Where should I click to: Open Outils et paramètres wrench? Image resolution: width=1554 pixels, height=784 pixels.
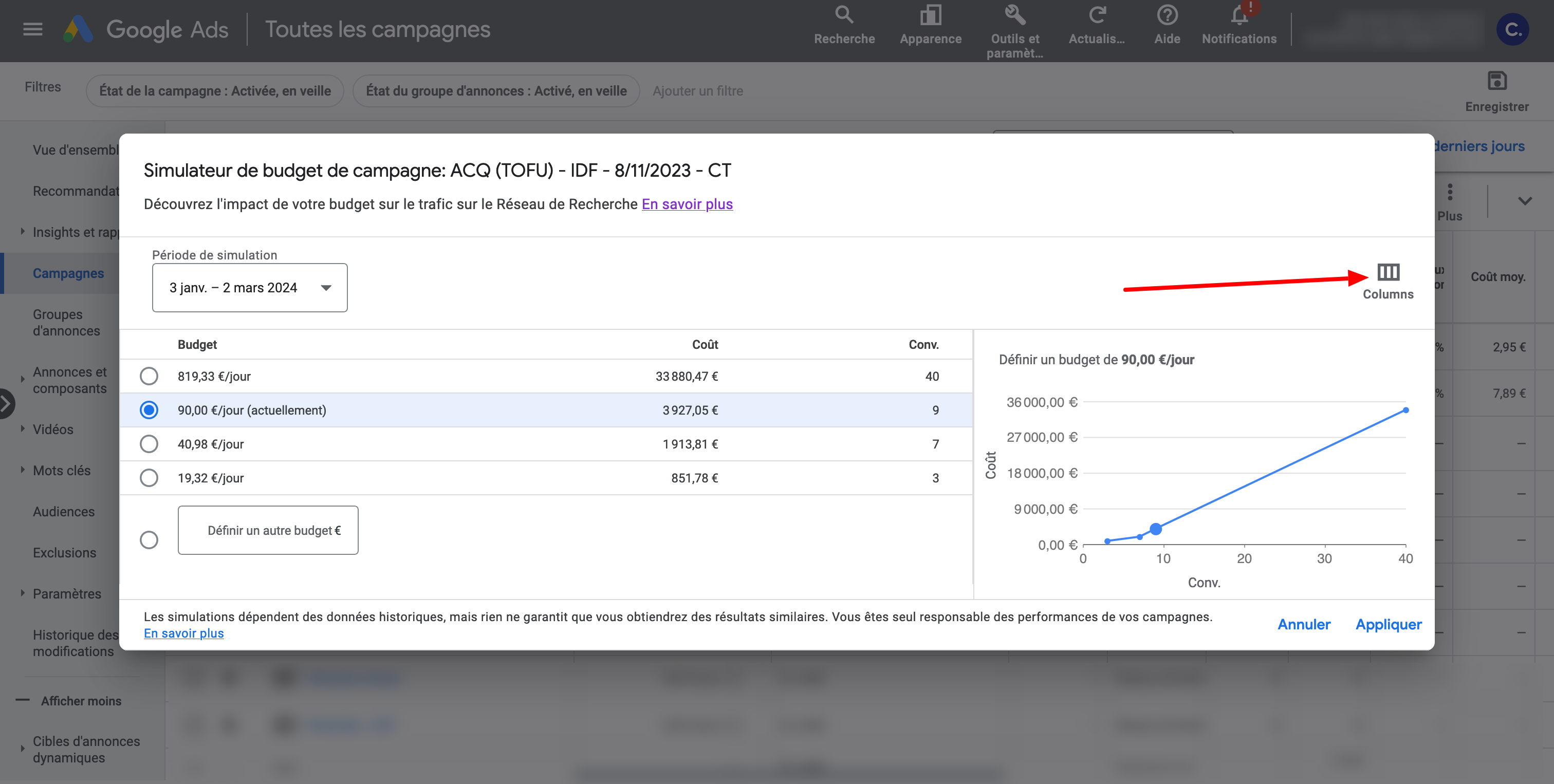click(1015, 31)
